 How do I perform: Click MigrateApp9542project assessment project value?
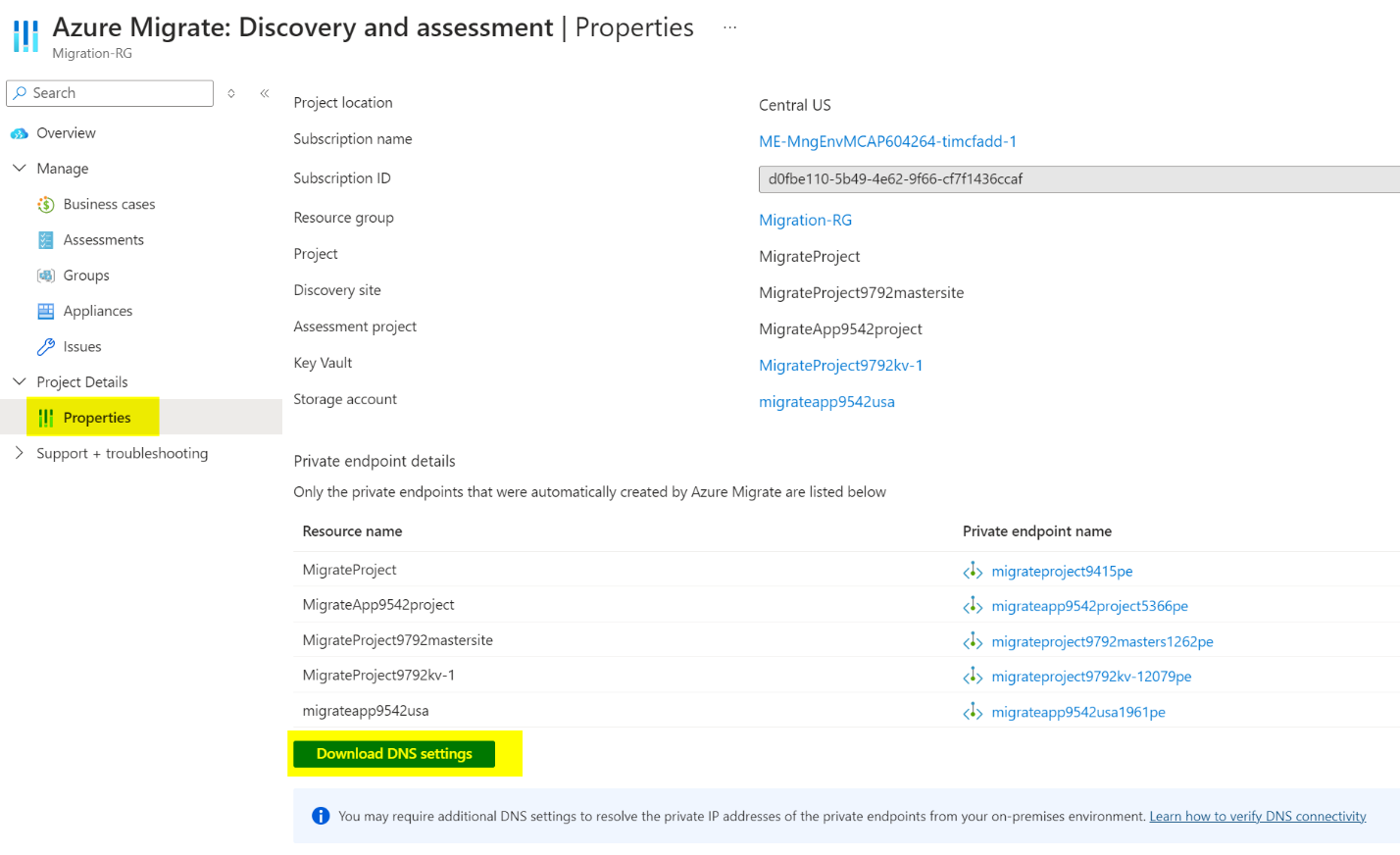(x=840, y=329)
